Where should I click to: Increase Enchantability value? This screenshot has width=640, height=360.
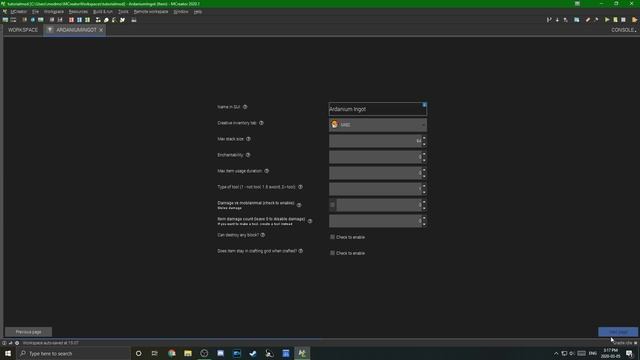coord(424,154)
